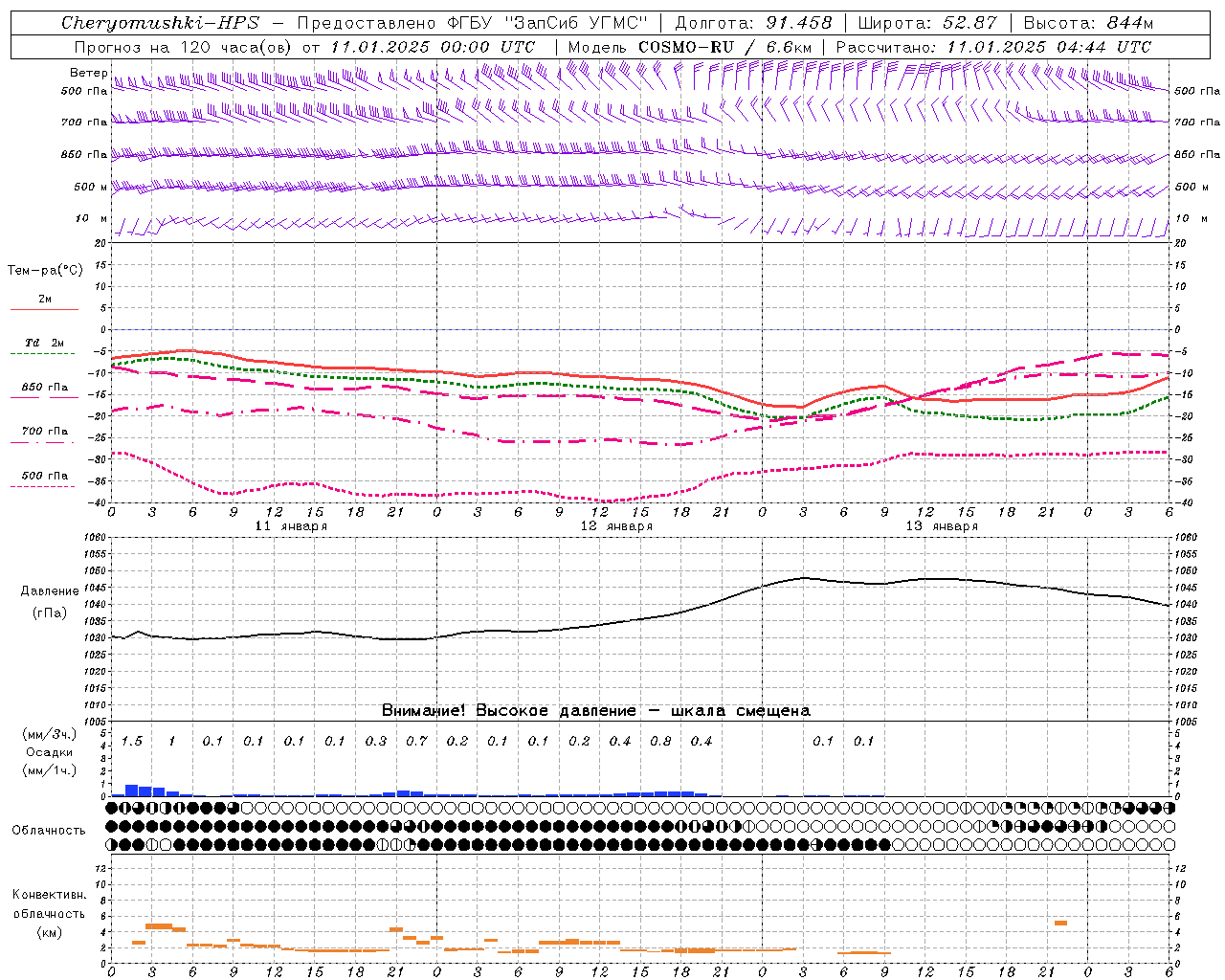Click the Высота: 844м value

point(1088,23)
